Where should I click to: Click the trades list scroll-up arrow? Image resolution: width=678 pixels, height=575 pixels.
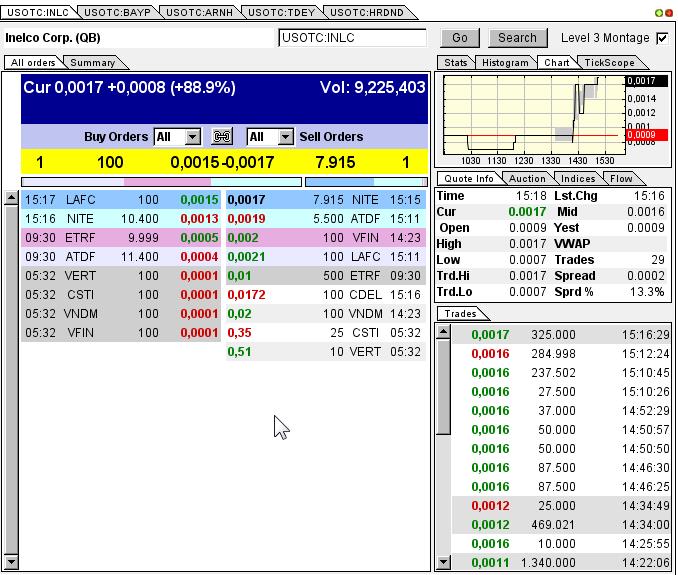(444, 332)
